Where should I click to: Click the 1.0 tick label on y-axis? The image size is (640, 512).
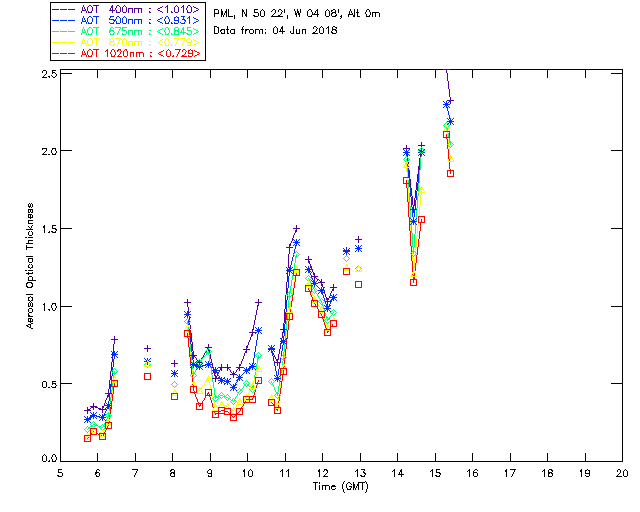[x=46, y=306]
